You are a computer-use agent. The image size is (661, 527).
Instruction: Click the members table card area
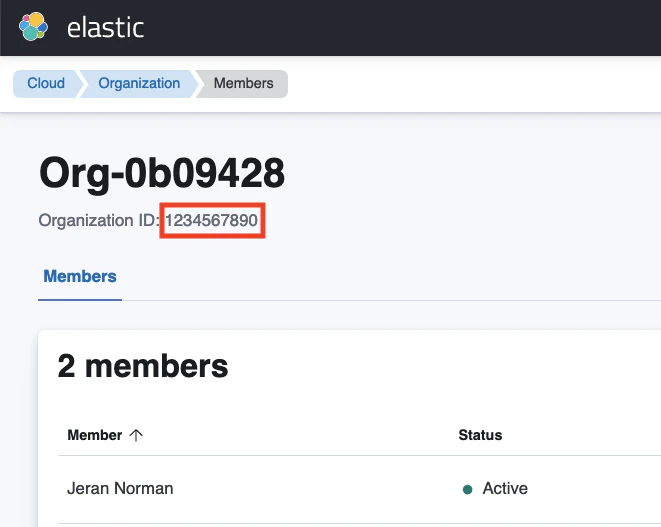coord(349,428)
